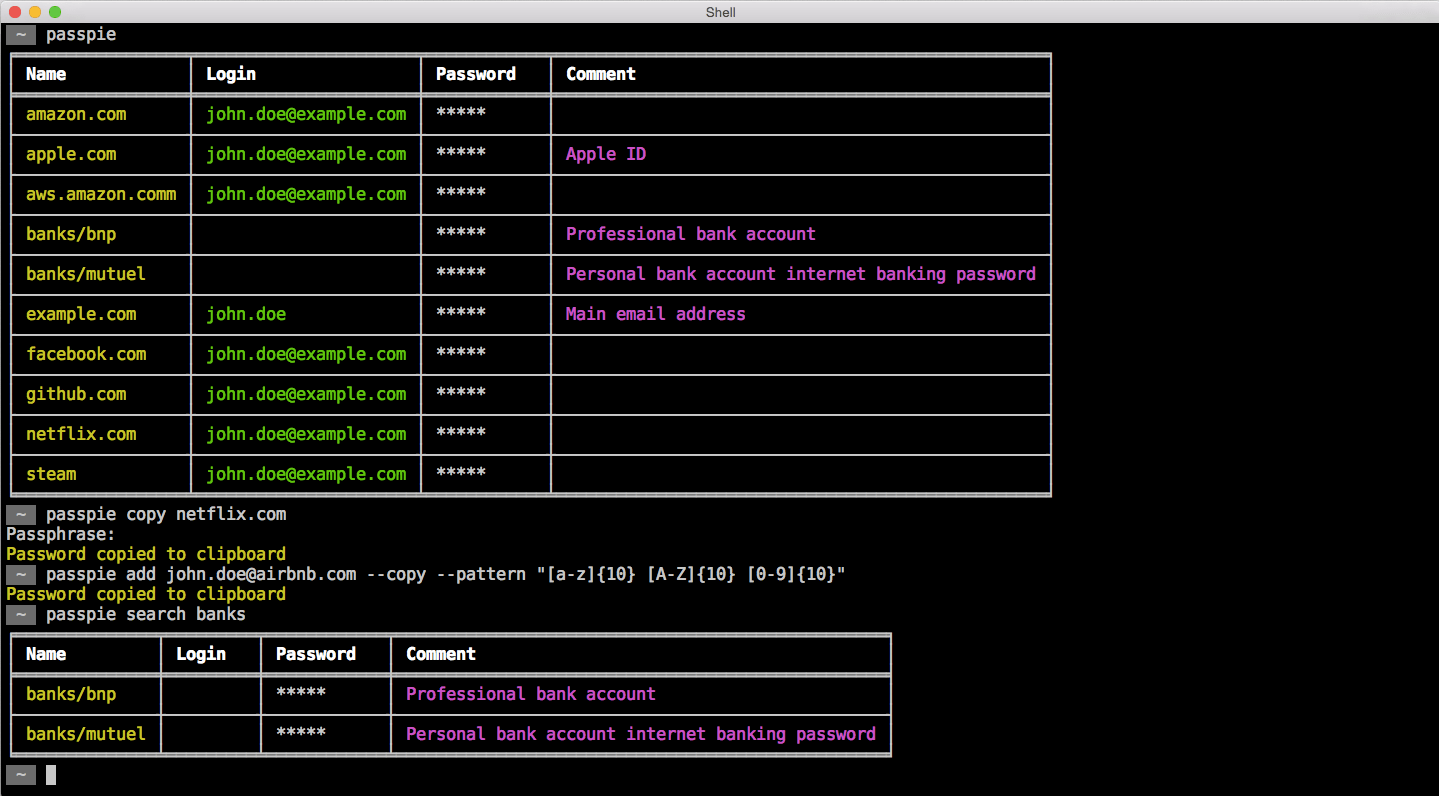The image size is (1439, 796).
Task: Click masked password in steam row
Action: (461, 473)
